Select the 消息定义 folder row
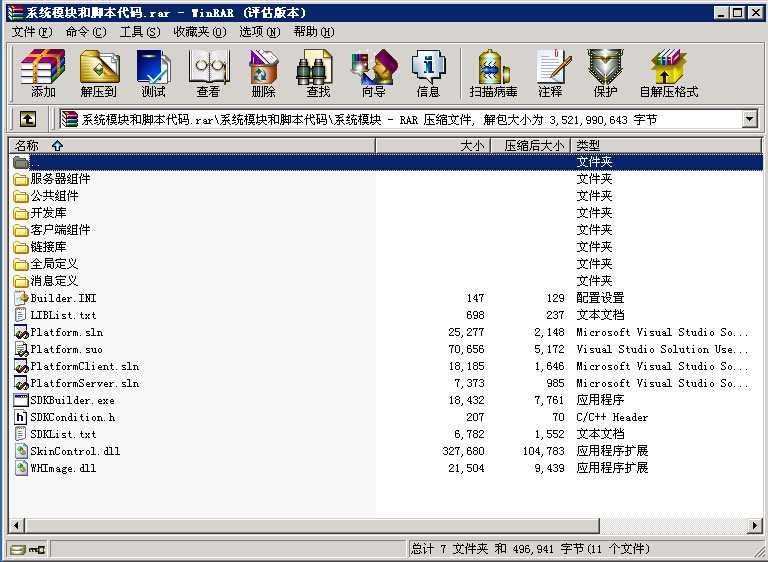Screen dimensions: 768x562 [x=386, y=281]
